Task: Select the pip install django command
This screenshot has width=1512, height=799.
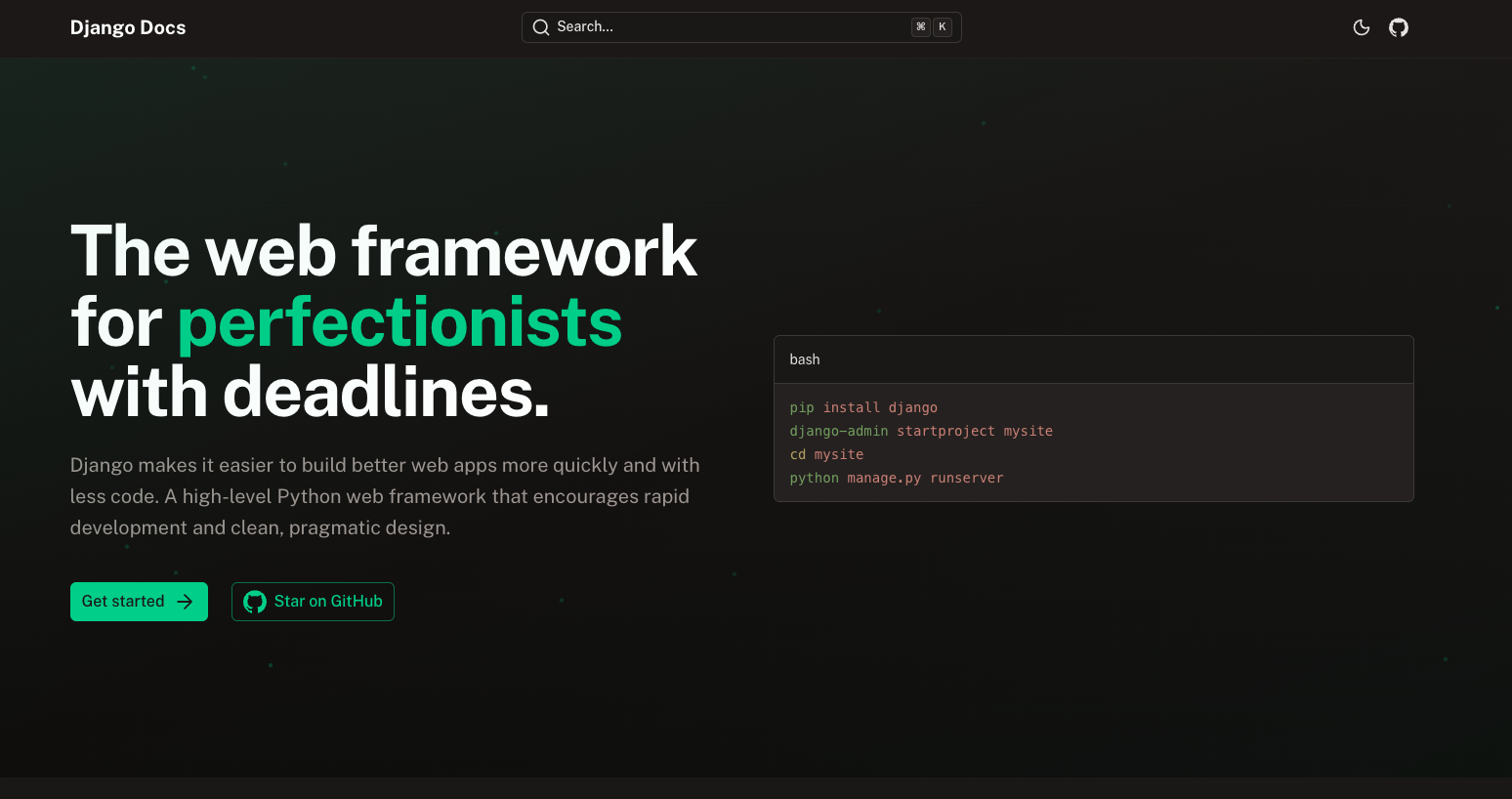Action: 863,407
